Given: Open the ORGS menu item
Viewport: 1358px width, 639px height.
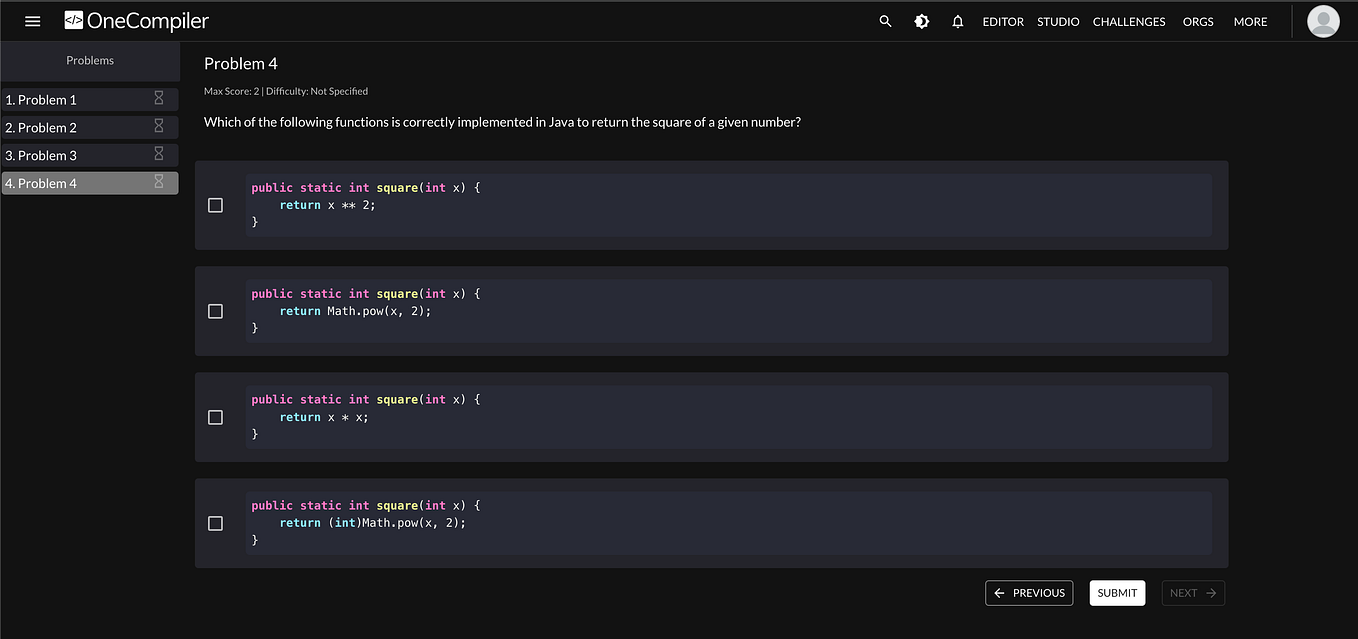Looking at the screenshot, I should pos(1197,21).
